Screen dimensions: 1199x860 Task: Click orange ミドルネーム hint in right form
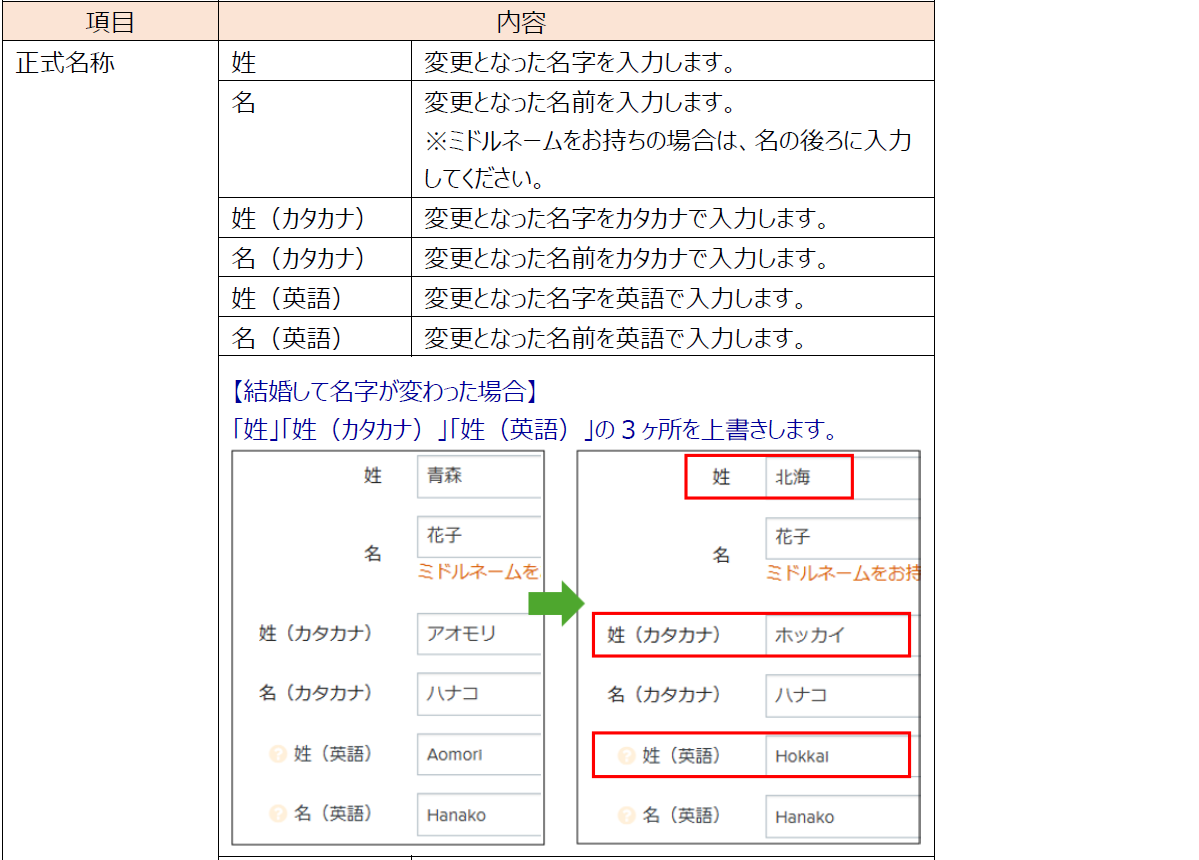tap(843, 573)
